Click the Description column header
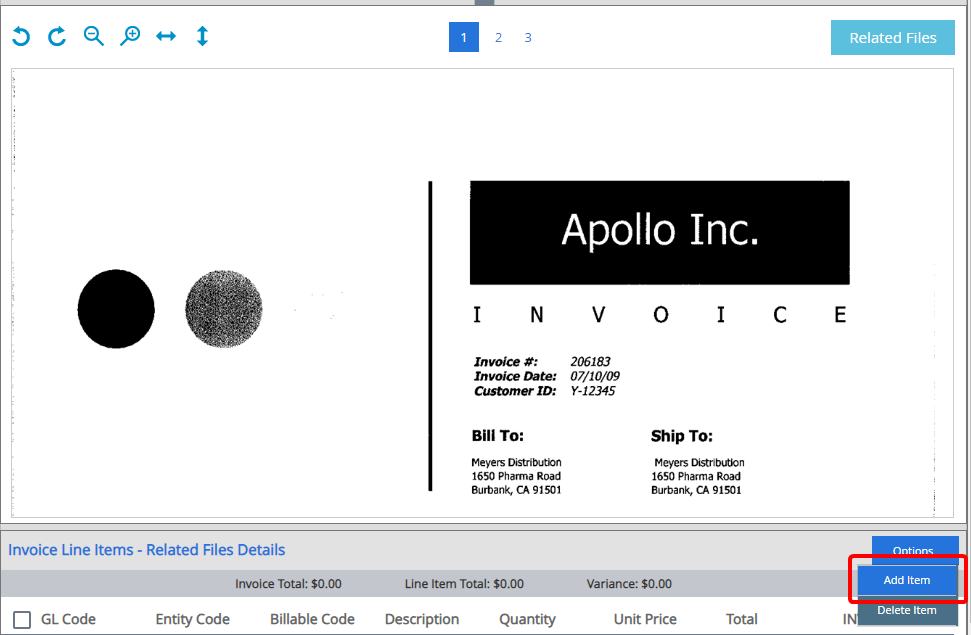 (x=422, y=619)
